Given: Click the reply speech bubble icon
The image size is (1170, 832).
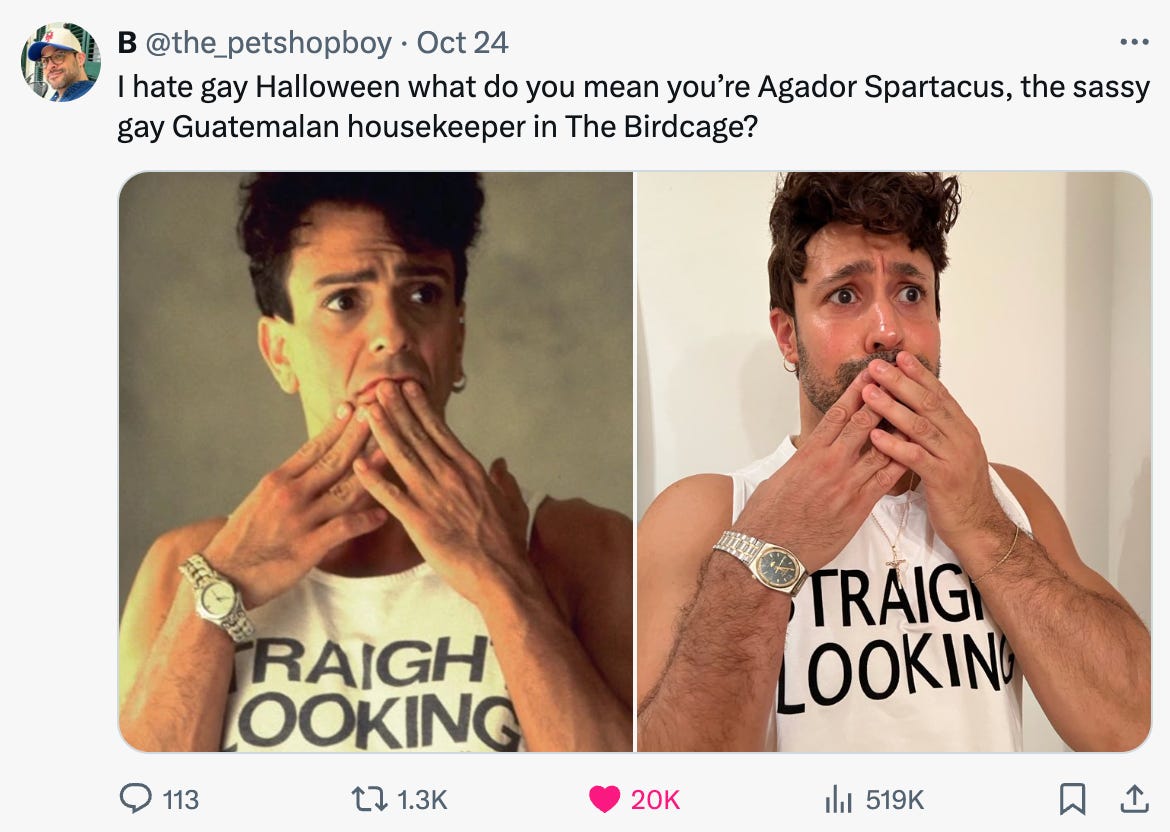Looking at the screenshot, I should [136, 798].
